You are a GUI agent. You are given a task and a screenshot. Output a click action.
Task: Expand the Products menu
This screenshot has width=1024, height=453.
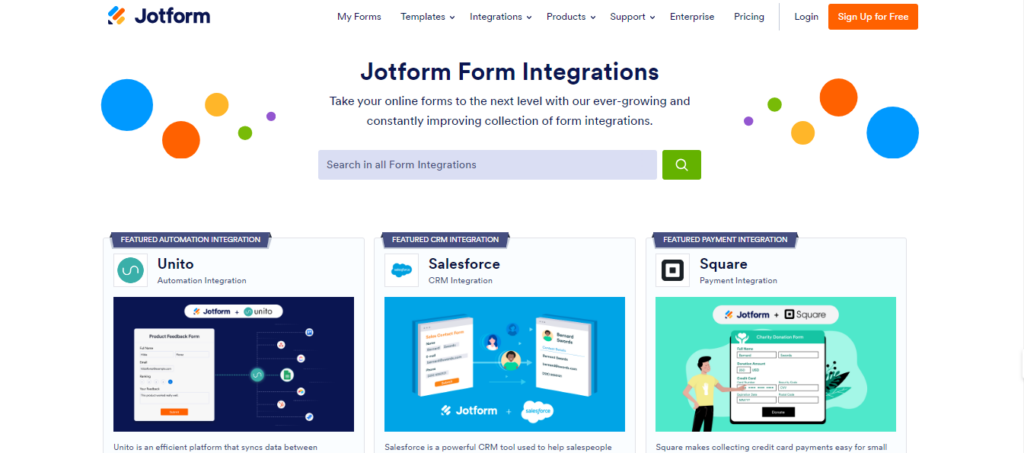click(x=571, y=17)
